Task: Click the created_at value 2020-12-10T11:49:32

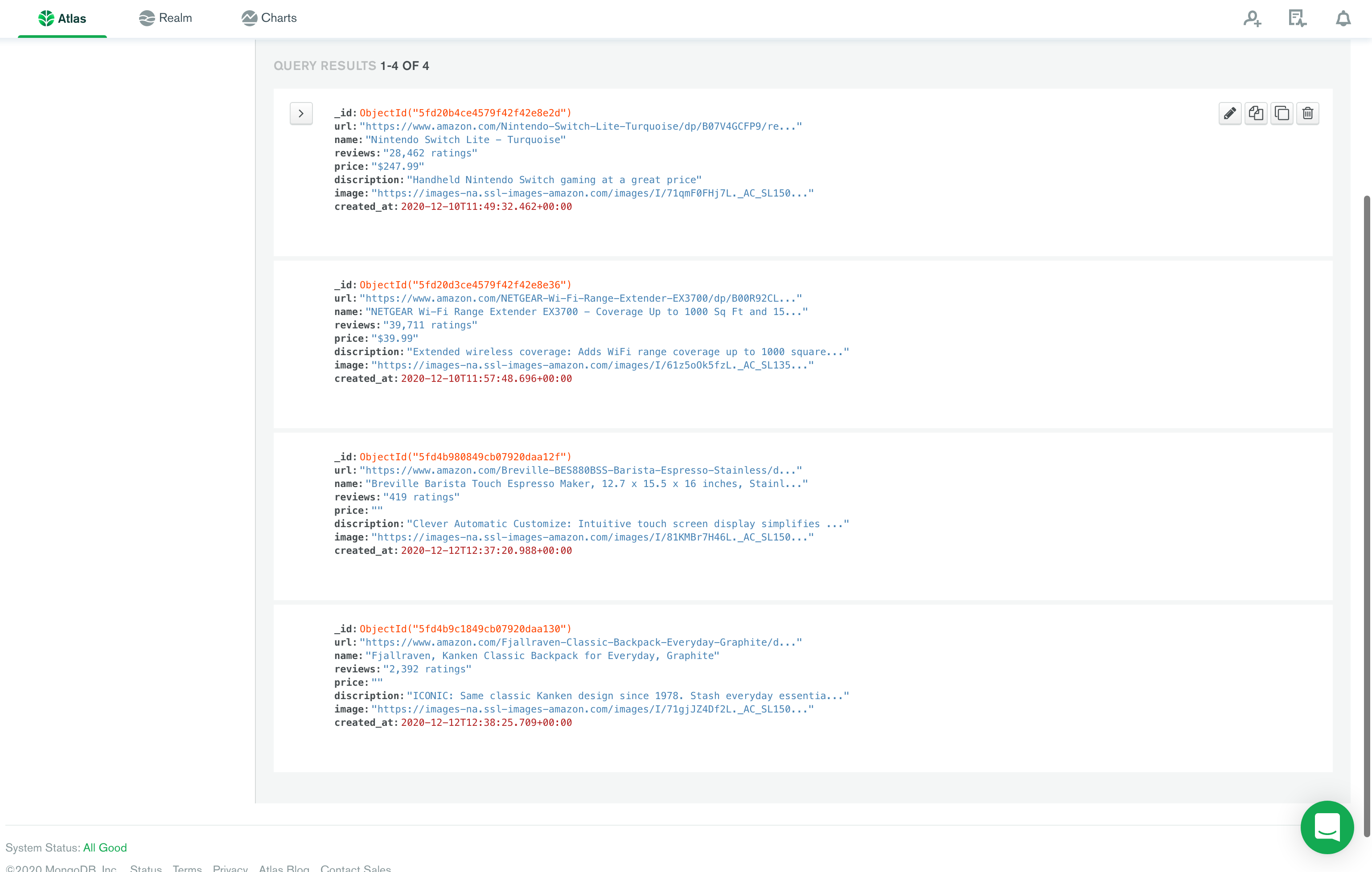Action: (487, 207)
